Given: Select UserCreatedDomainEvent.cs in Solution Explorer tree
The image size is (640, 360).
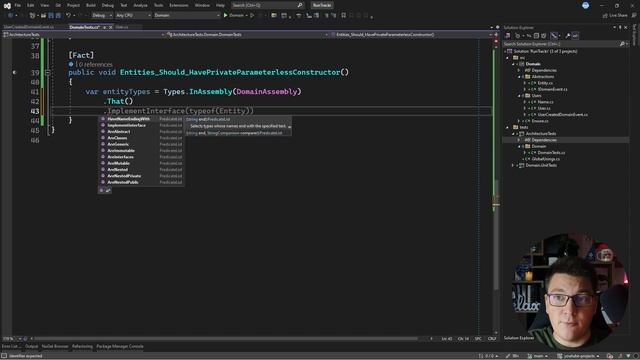Looking at the screenshot, I should 562,115.
